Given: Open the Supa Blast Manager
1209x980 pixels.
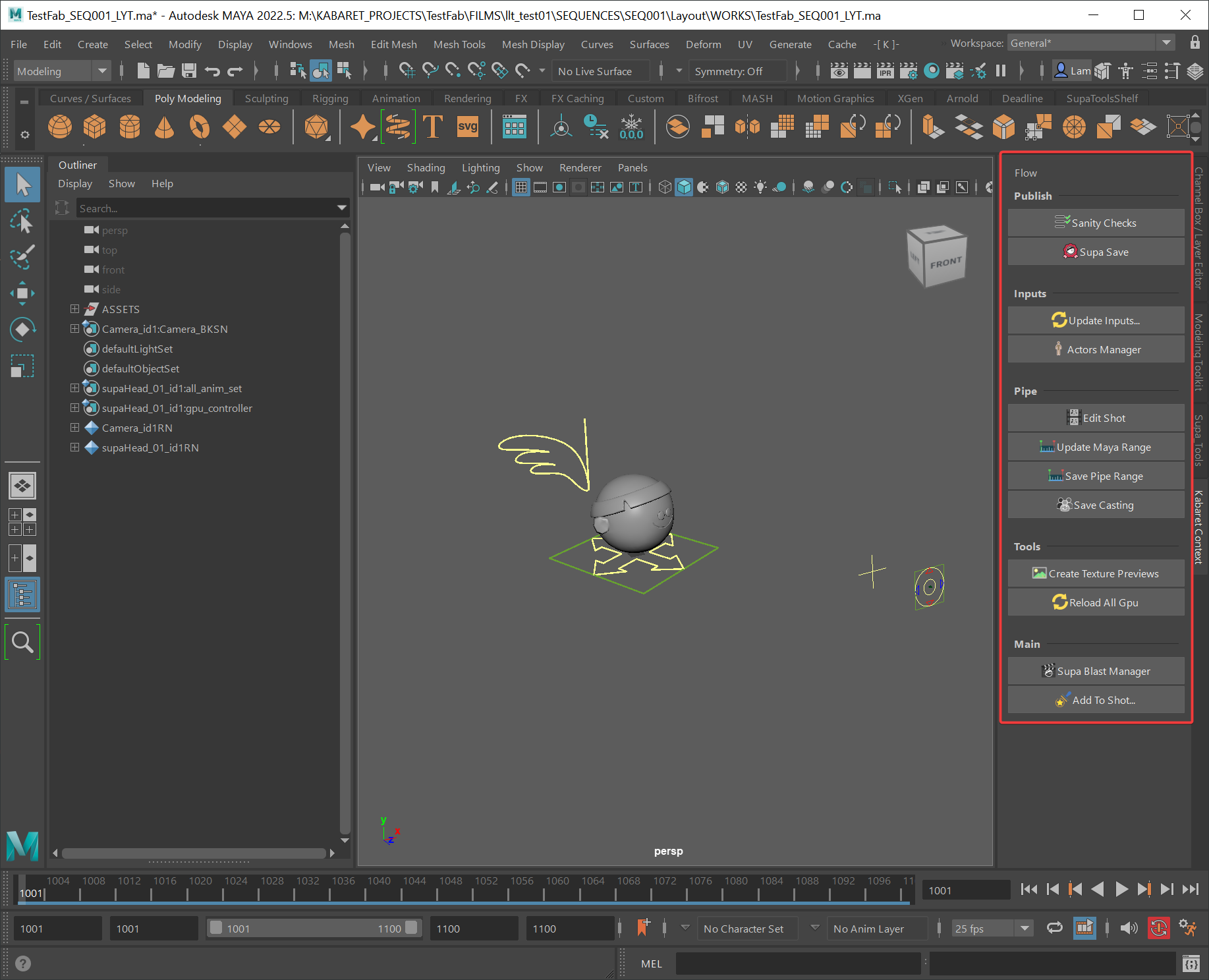Looking at the screenshot, I should 1096,671.
